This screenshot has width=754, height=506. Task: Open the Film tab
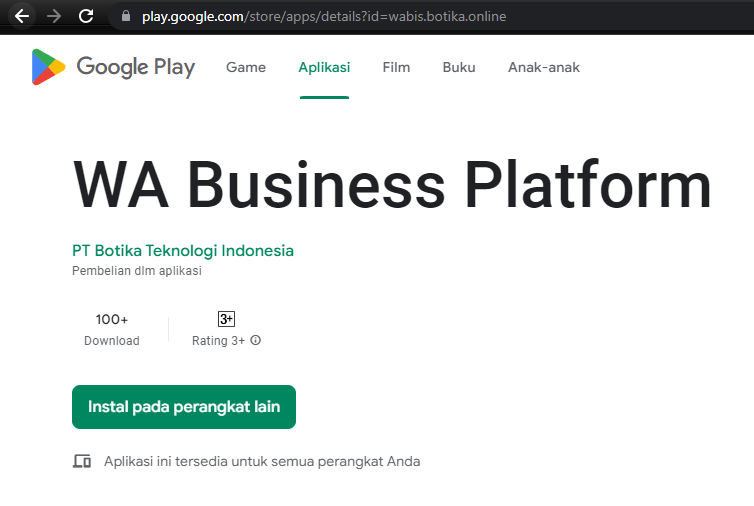click(x=396, y=67)
